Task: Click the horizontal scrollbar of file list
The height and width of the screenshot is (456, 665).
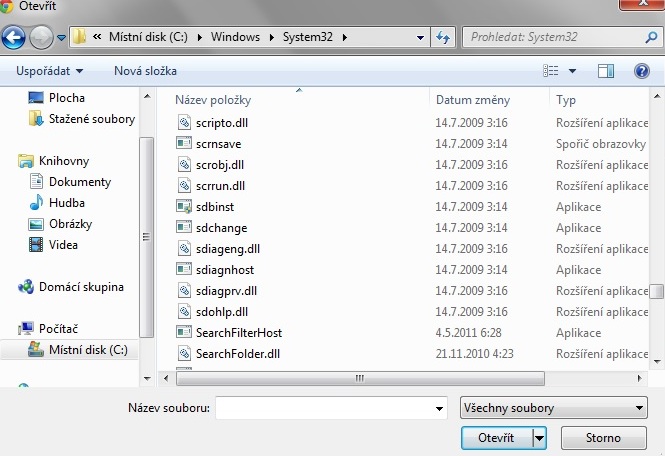Action: click(355, 379)
